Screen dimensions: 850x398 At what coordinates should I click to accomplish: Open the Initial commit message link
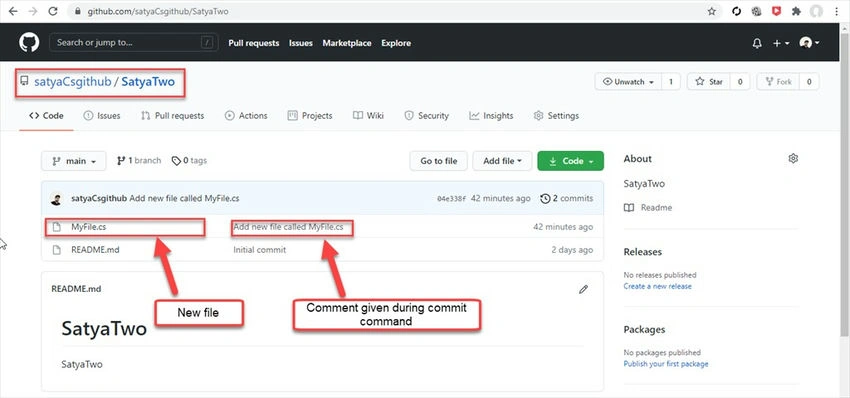(259, 250)
